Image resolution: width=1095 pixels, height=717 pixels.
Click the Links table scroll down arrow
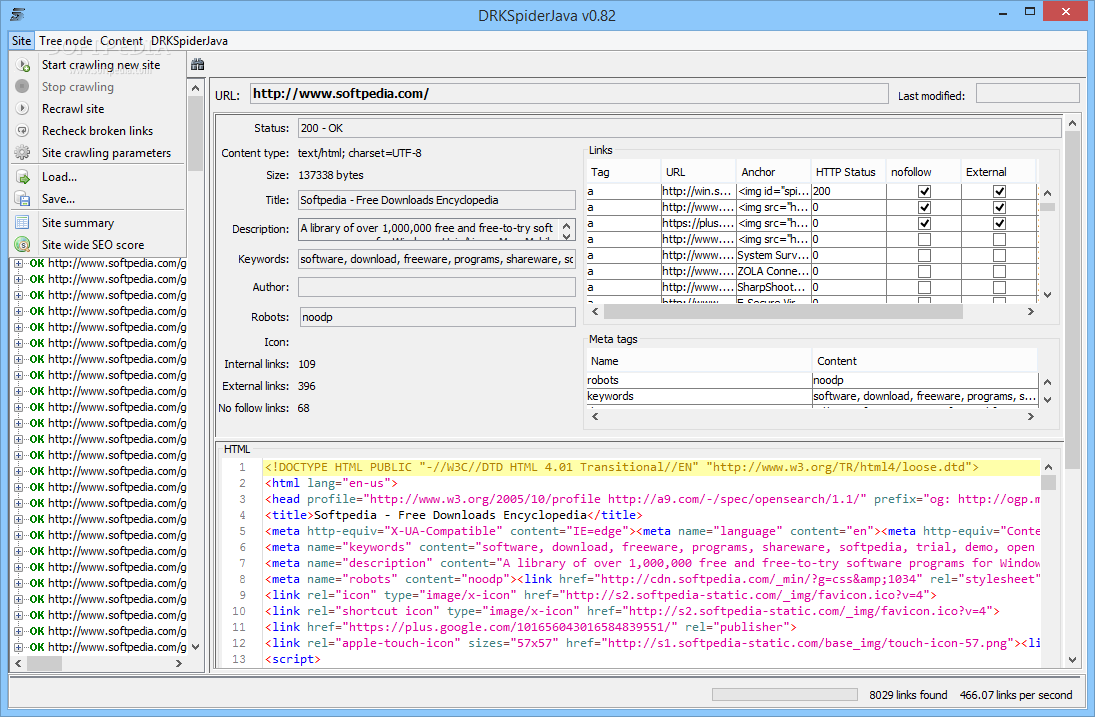click(x=1048, y=295)
